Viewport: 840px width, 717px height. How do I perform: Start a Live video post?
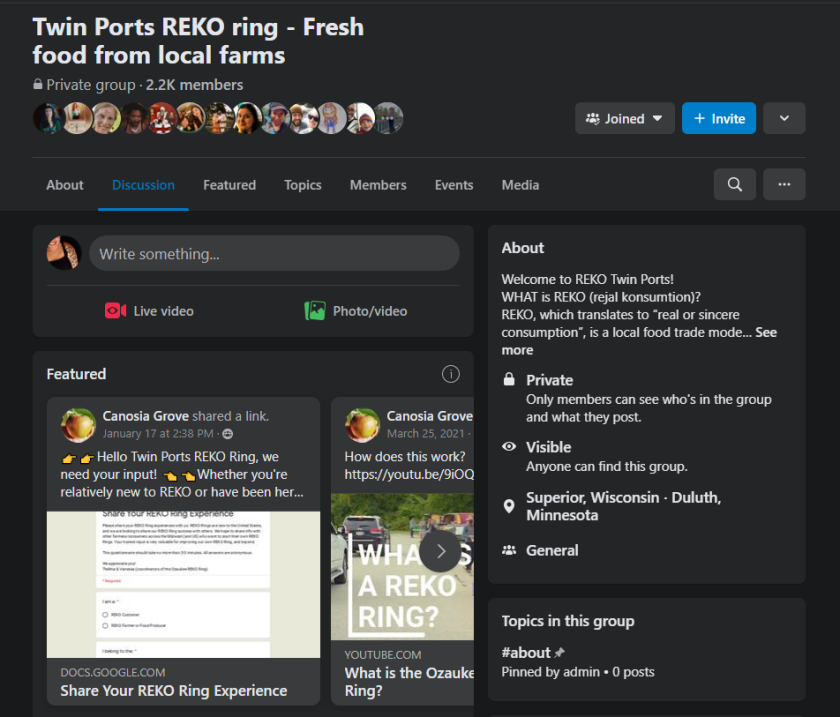click(x=149, y=311)
